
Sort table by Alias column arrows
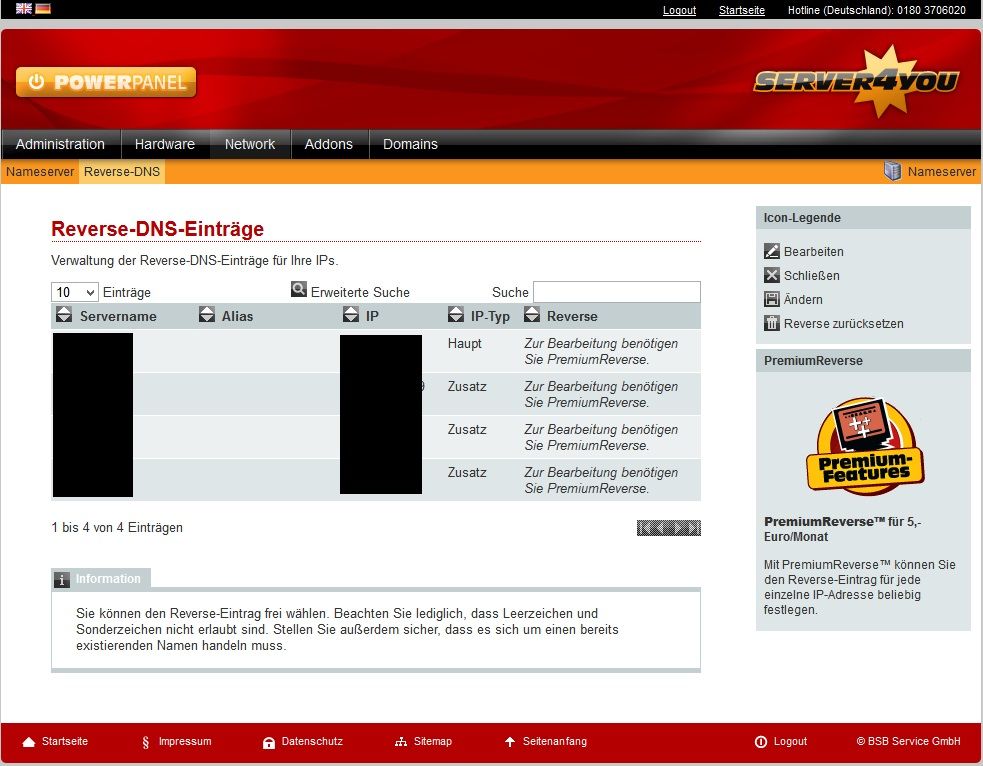click(x=207, y=315)
